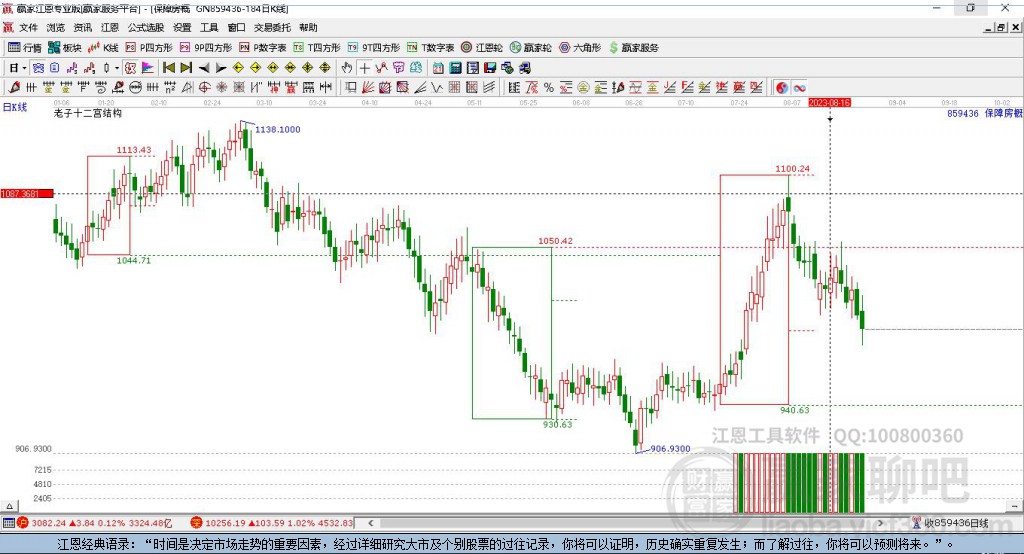Screen dimensions: 1024x554
Task: Click the 1100.24 peak label
Action: tap(792, 169)
